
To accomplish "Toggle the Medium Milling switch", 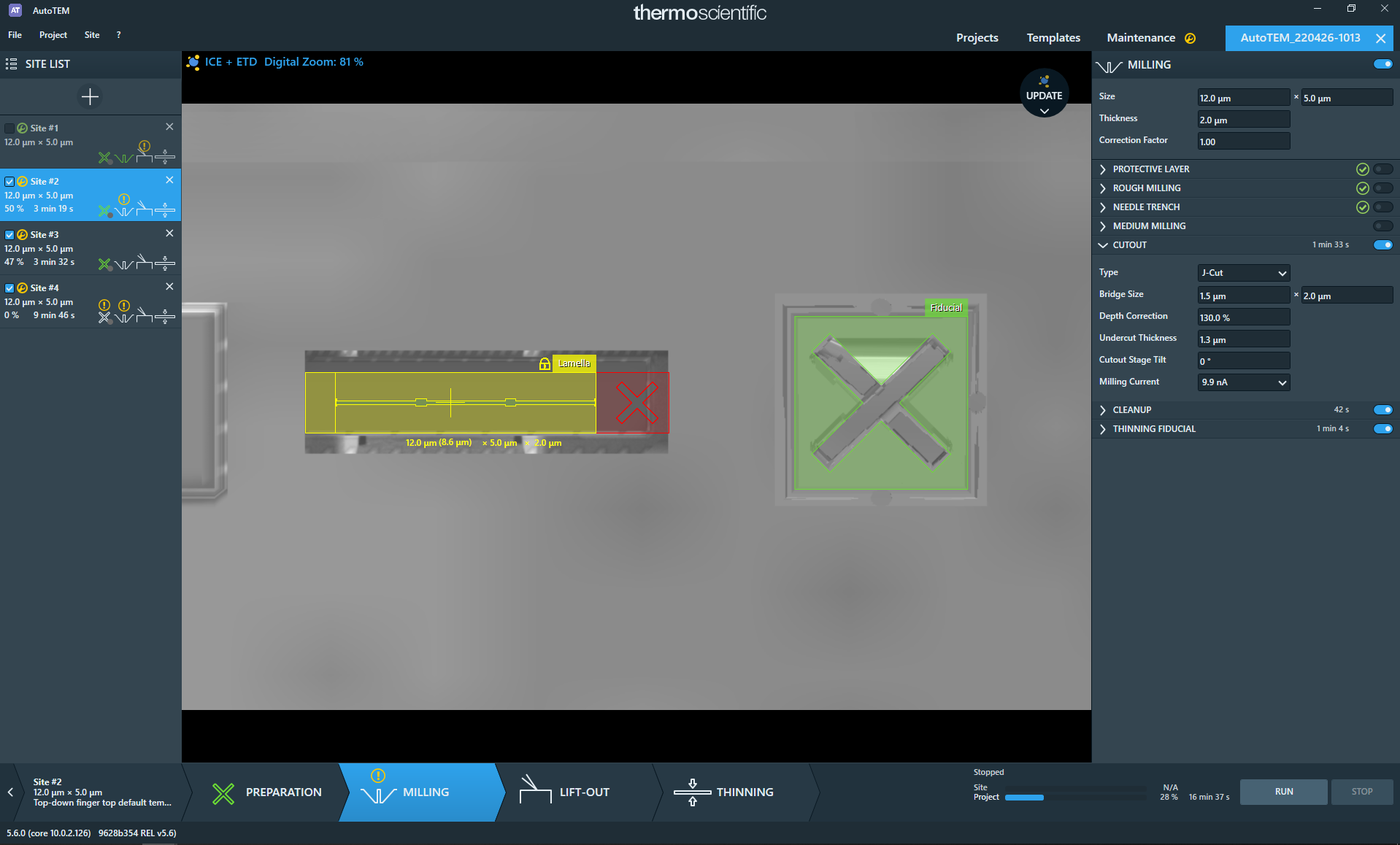I will click(x=1382, y=226).
